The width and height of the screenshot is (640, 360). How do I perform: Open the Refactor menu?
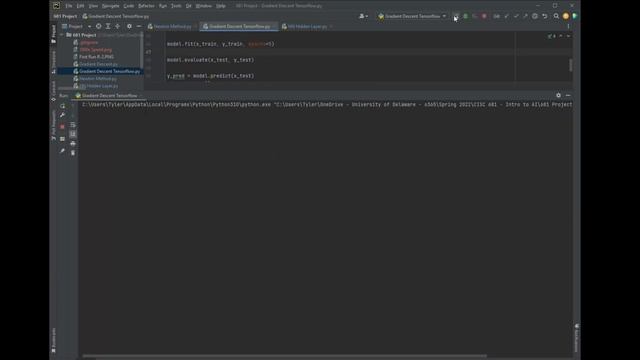point(146,6)
